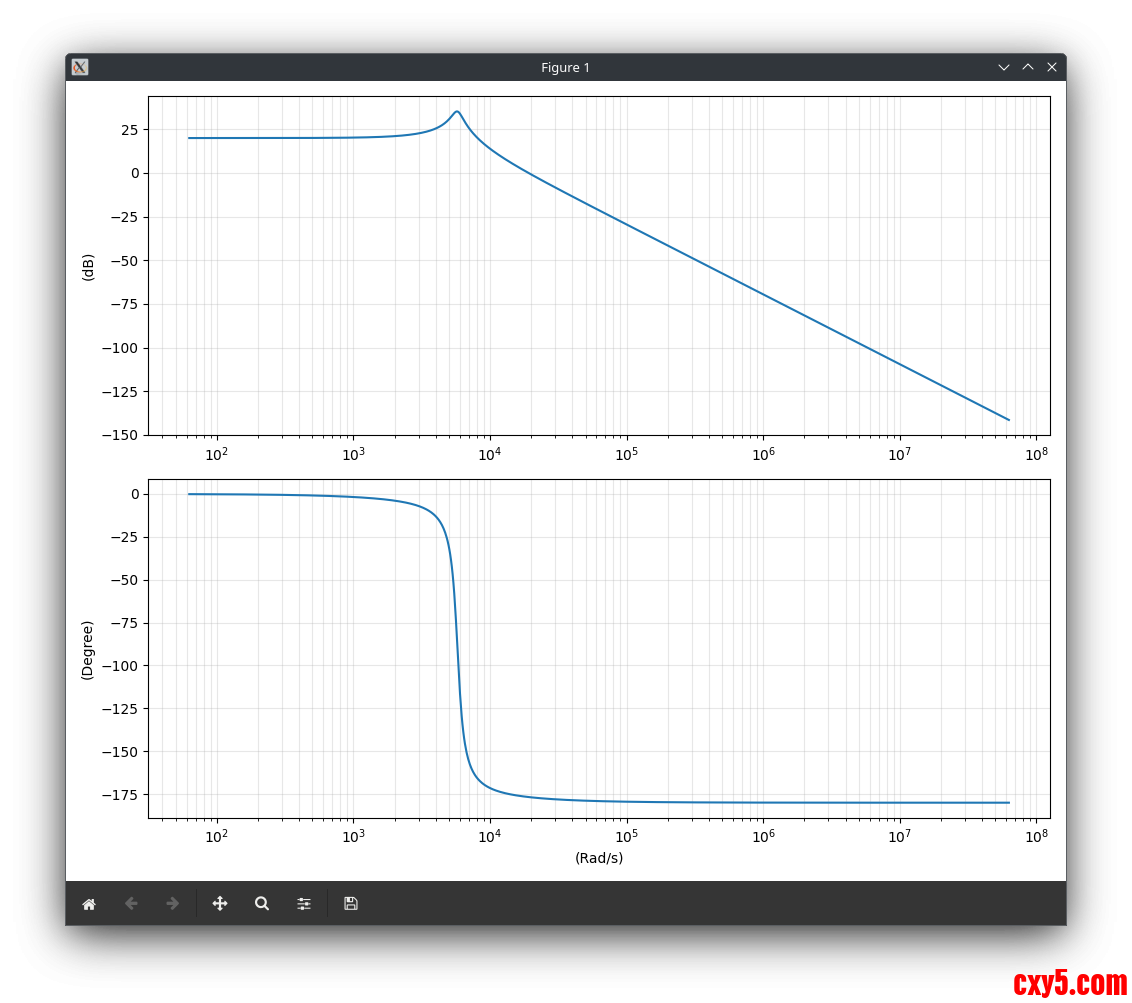
Task: Click the window icon in the title bar
Action: pyautogui.click(x=80, y=67)
